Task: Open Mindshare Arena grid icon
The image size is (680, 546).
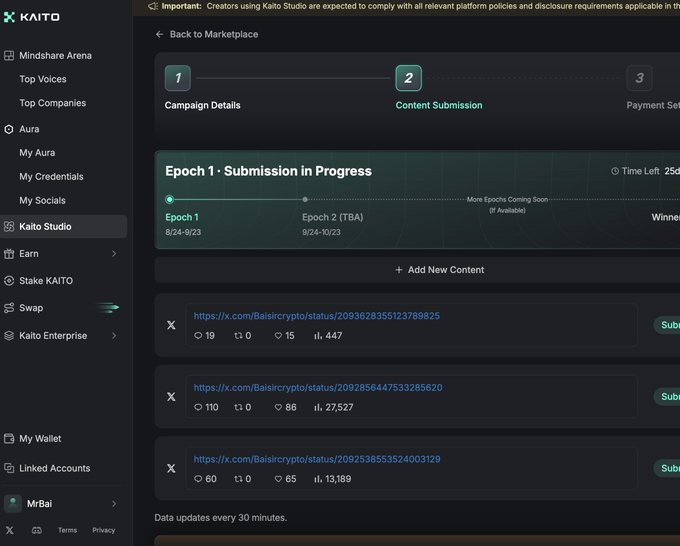Action: 9,56
